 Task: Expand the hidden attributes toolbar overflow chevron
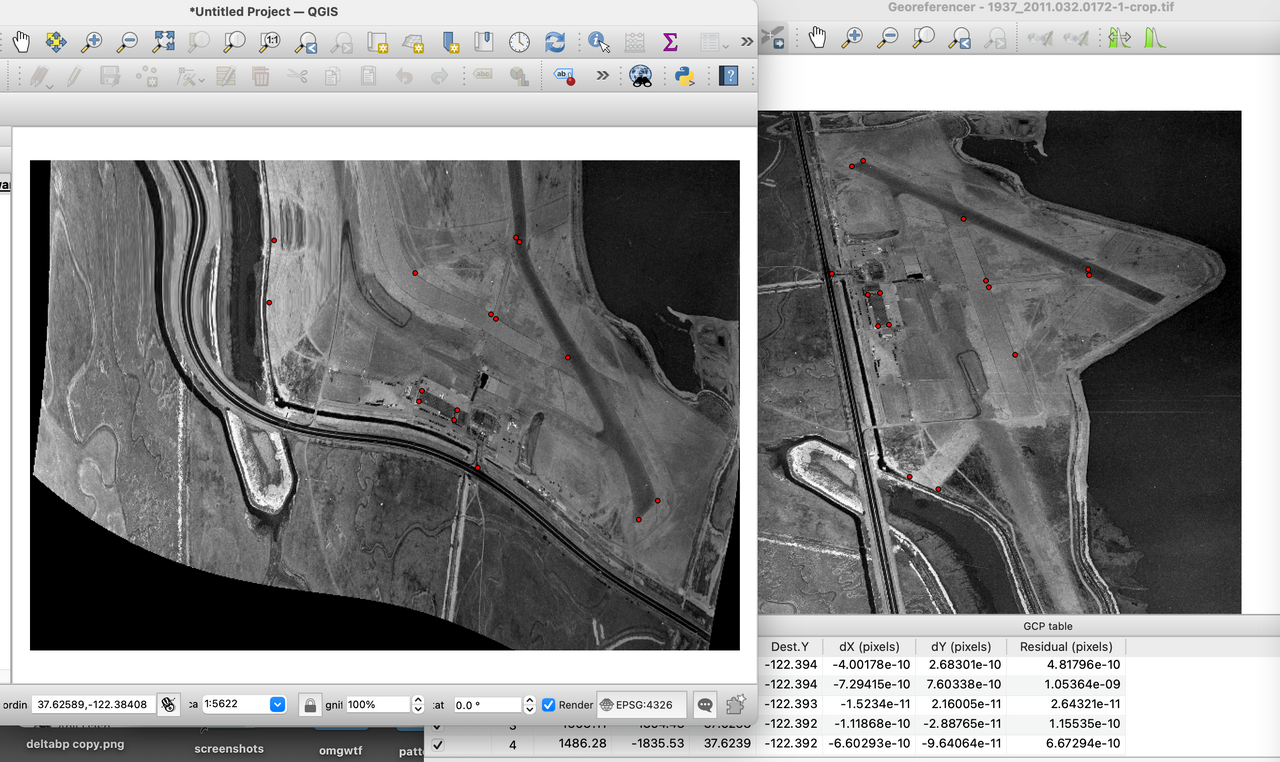746,42
